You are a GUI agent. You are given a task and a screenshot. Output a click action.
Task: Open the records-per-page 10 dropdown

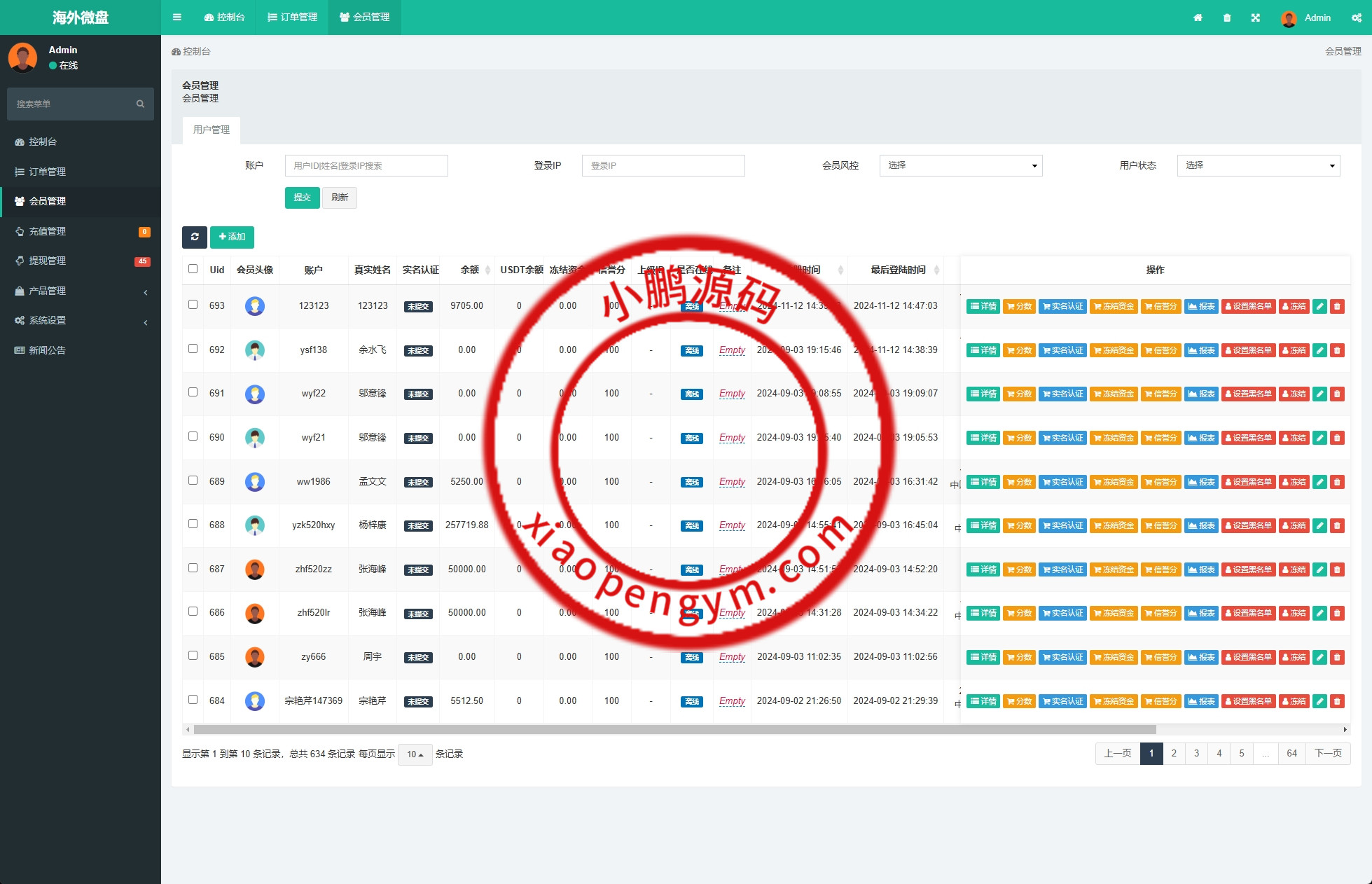coord(415,754)
